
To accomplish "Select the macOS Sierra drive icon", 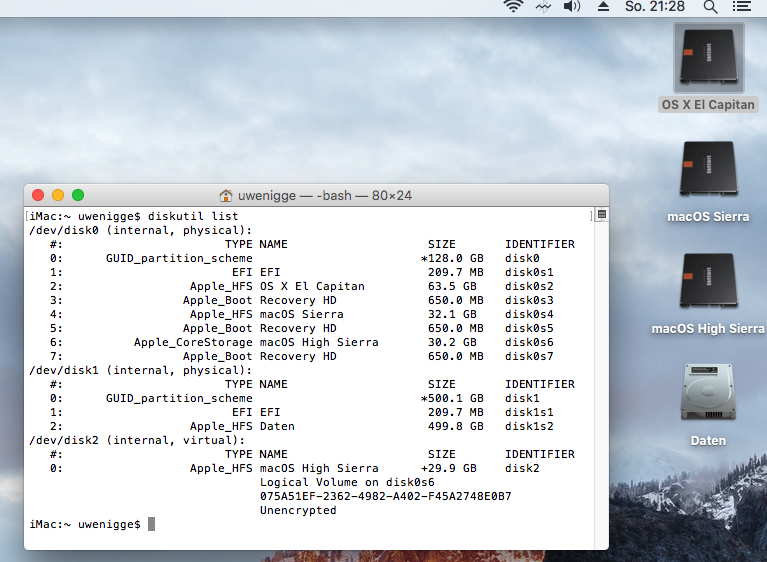I will pos(708,168).
